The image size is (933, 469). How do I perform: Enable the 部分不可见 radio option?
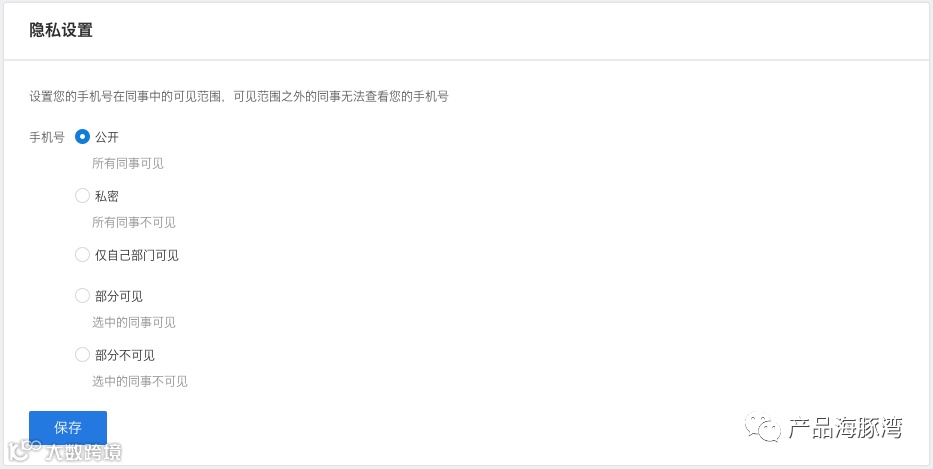tap(82, 355)
